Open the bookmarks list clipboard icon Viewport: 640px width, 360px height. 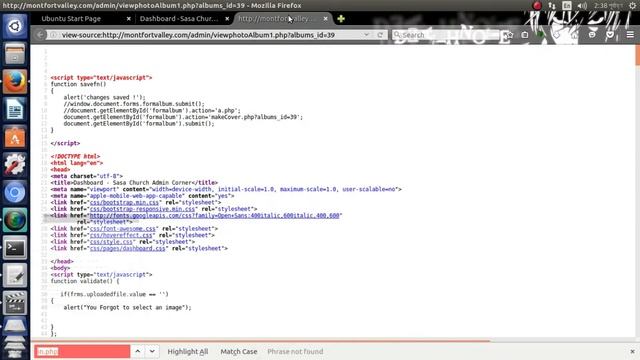pos(525,35)
